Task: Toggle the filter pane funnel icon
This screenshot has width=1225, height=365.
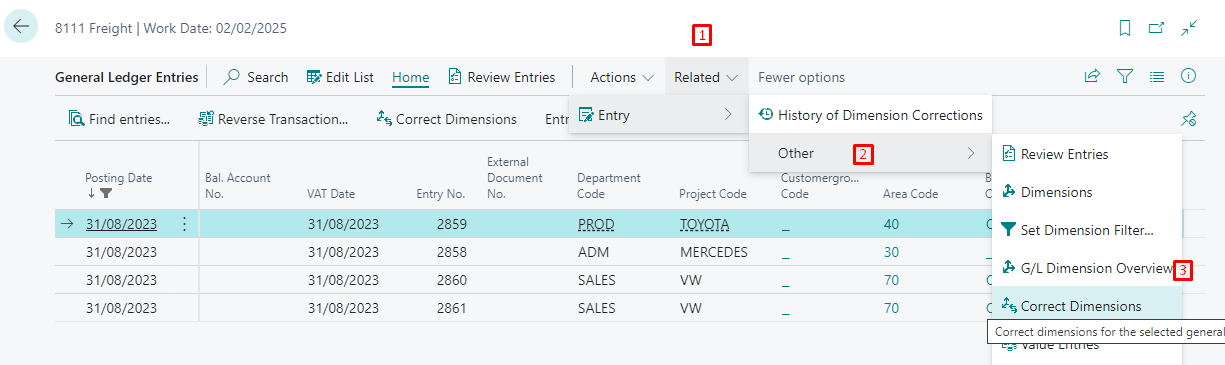Action: (x=1125, y=76)
